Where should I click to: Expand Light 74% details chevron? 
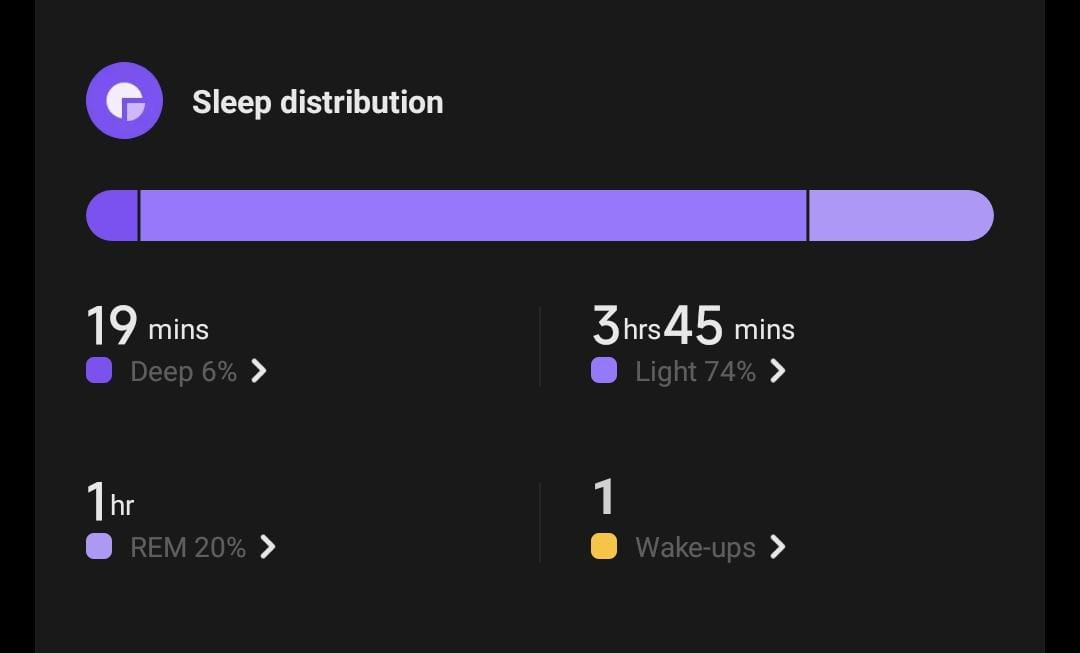tap(778, 371)
